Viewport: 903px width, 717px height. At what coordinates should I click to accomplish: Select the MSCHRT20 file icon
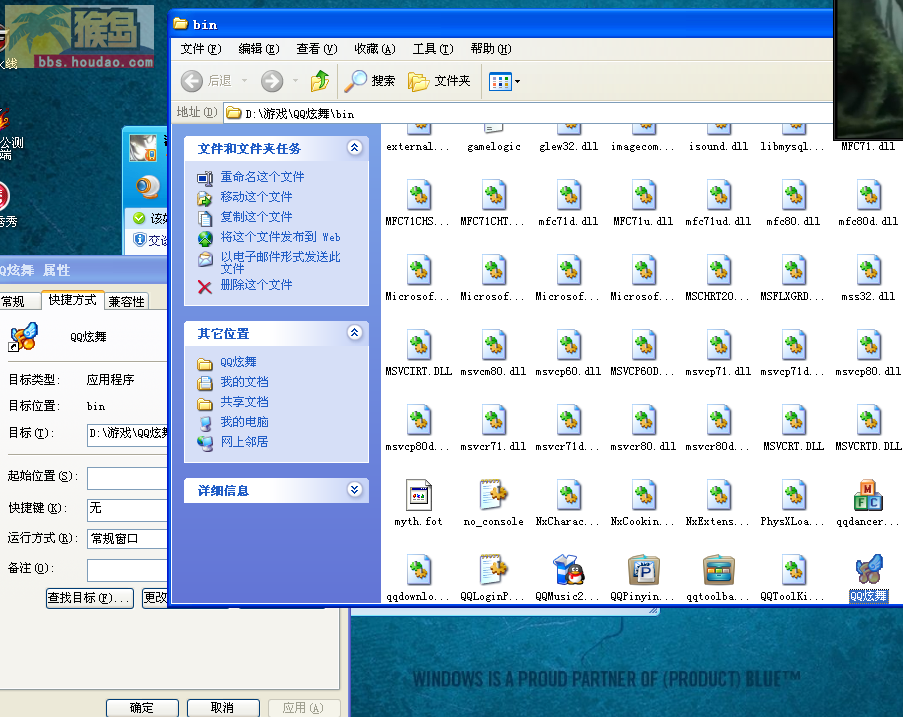coord(718,270)
